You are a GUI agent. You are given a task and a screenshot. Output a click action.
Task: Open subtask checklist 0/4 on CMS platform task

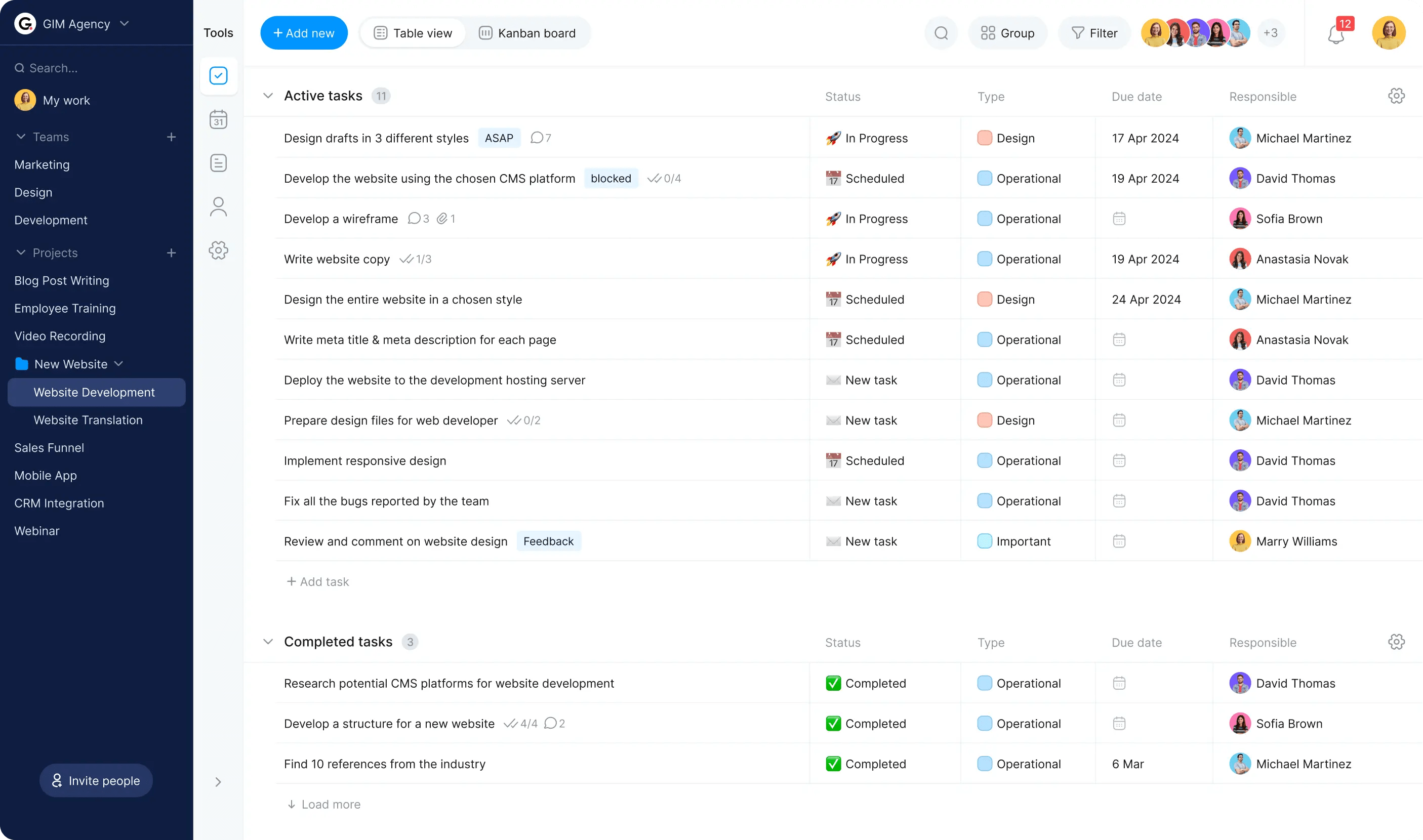664,178
